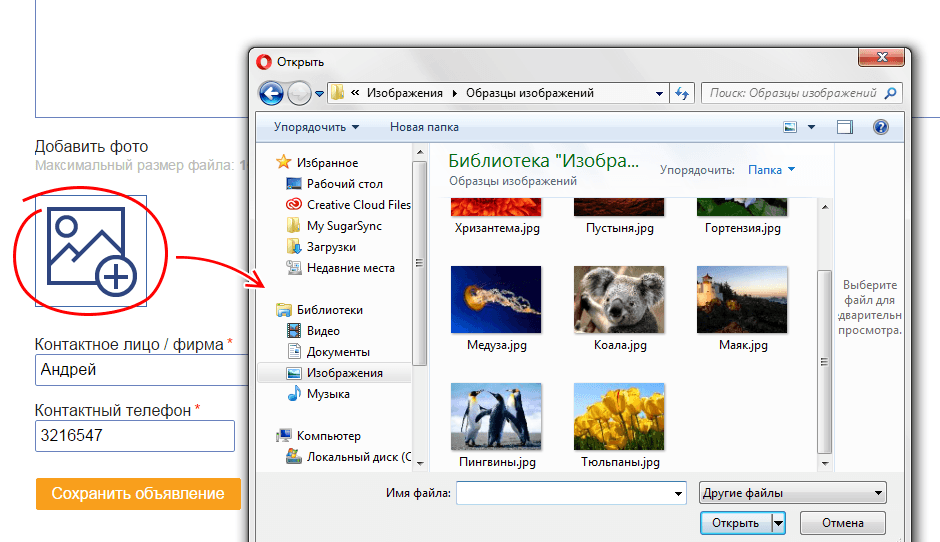Click the change view icon in toolbar
940x542 pixels.
[x=791, y=127]
